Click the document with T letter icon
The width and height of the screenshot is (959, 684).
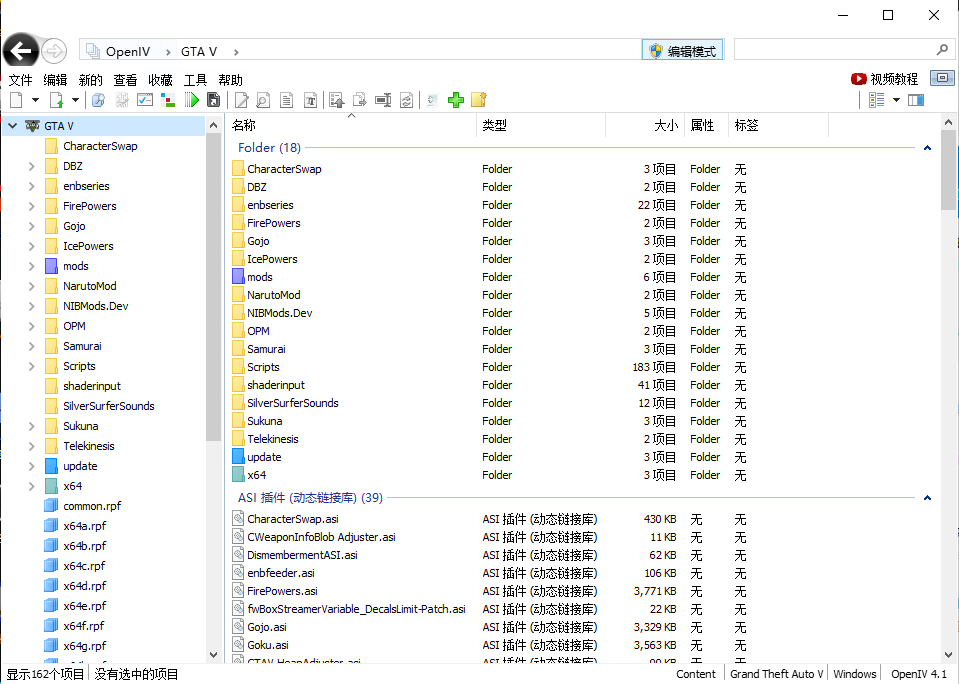coord(311,100)
